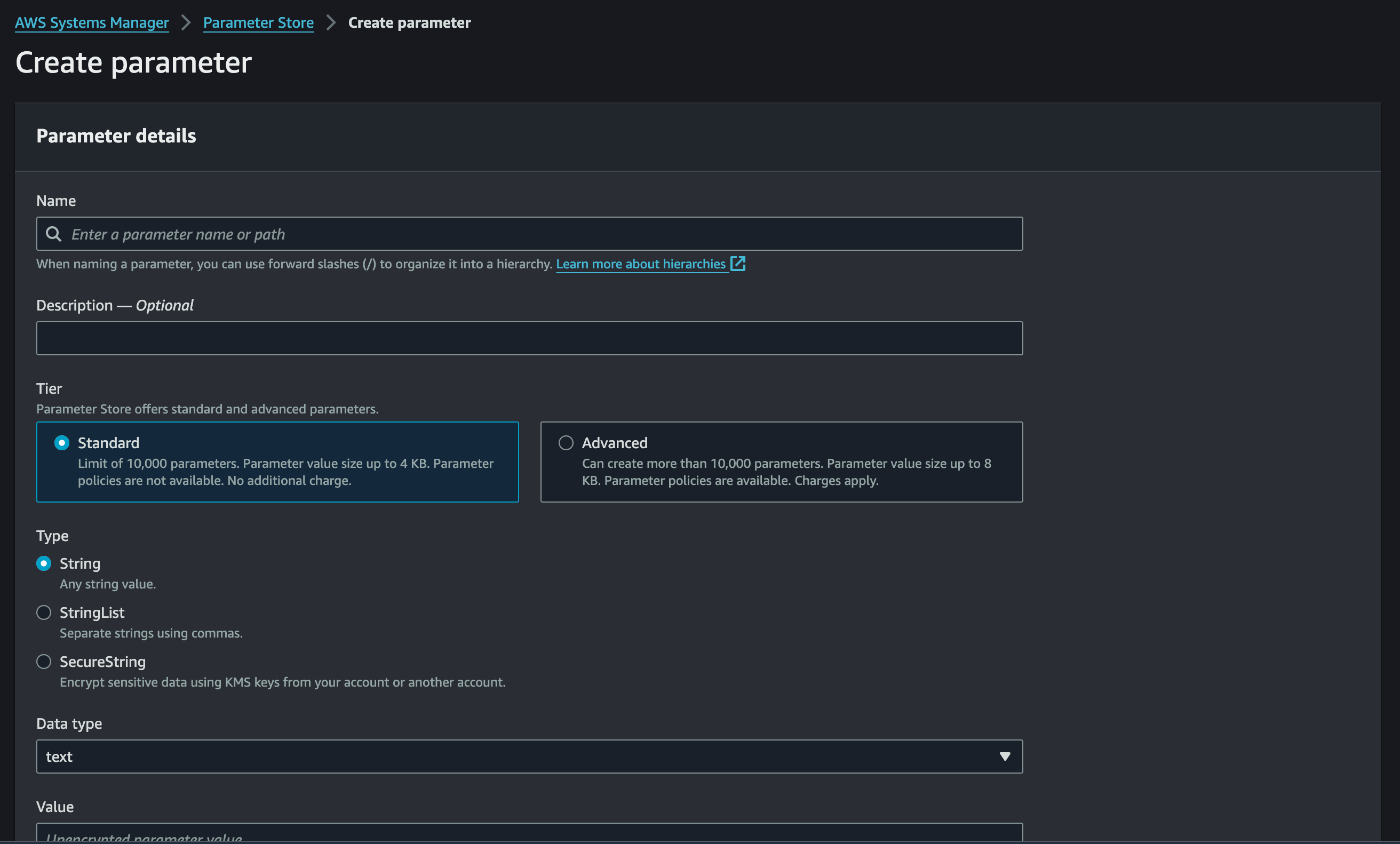Click into the Description optional field
Screen dimensions: 1400x844
528,338
